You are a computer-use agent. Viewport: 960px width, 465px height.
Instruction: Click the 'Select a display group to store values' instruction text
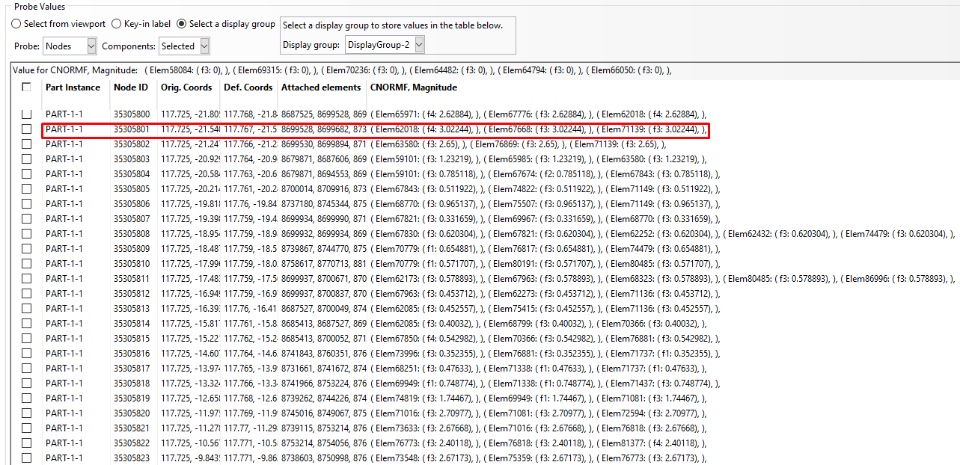392,26
